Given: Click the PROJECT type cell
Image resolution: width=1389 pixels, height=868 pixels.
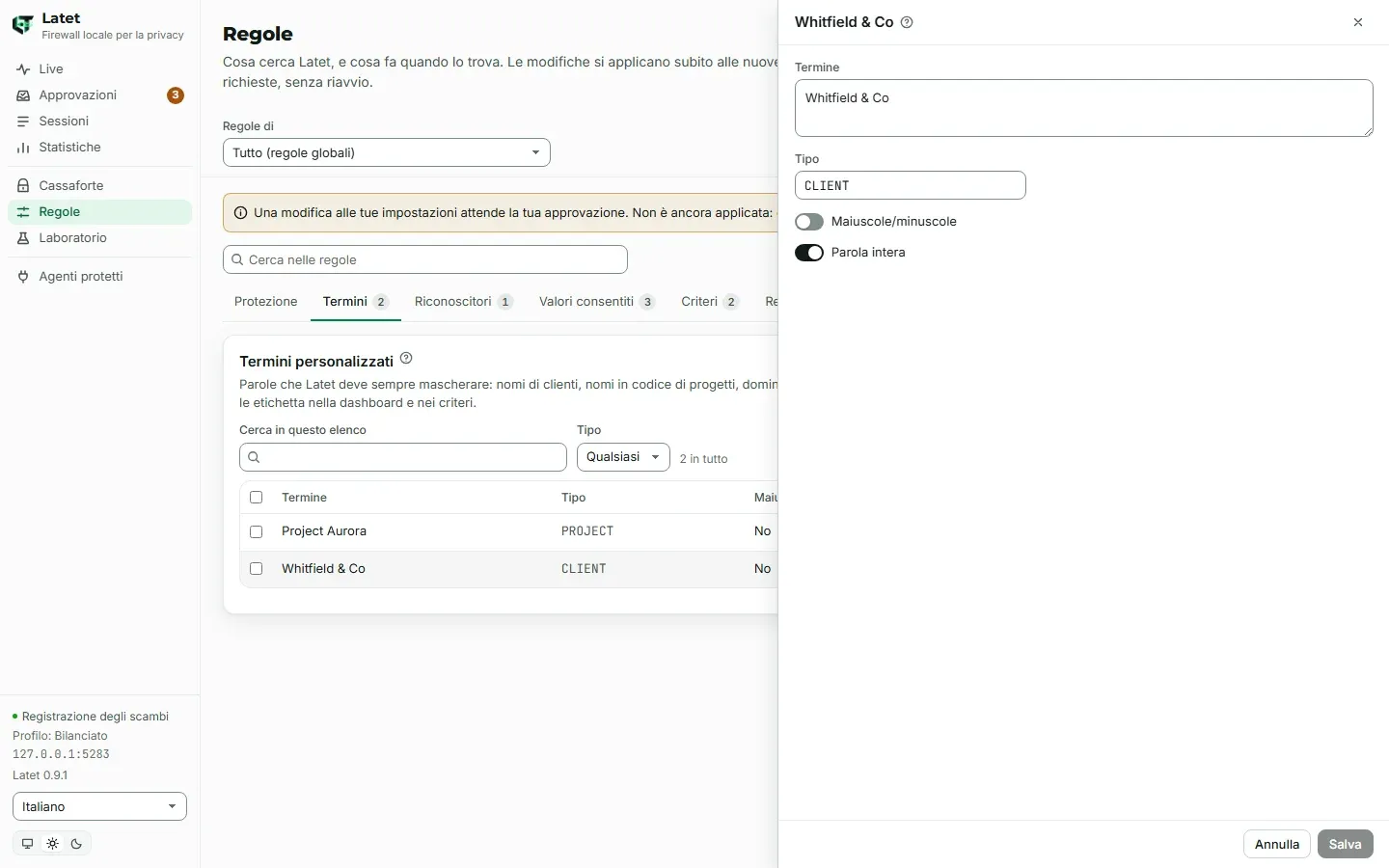Looking at the screenshot, I should 587,531.
